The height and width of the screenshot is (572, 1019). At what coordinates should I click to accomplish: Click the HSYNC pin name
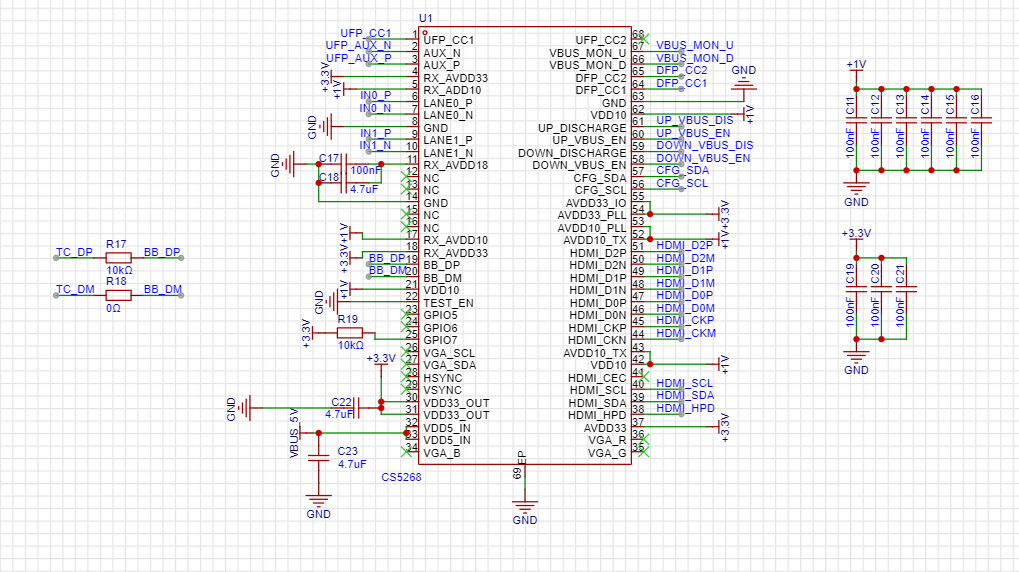[443, 378]
